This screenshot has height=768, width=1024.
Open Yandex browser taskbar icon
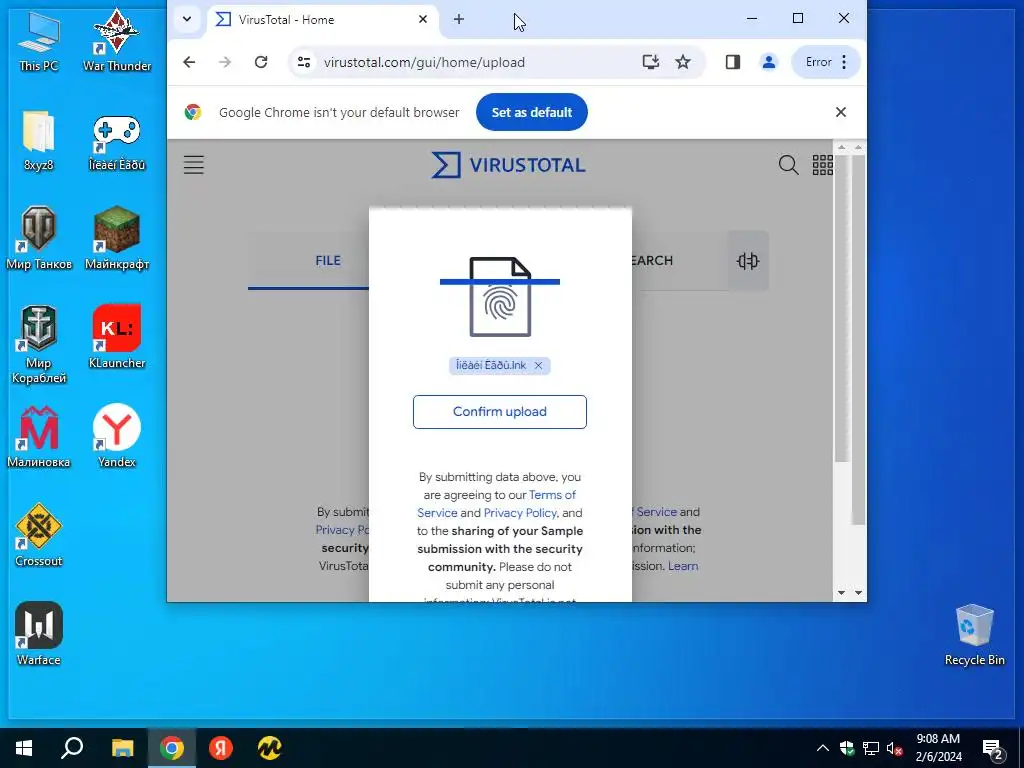[221, 748]
